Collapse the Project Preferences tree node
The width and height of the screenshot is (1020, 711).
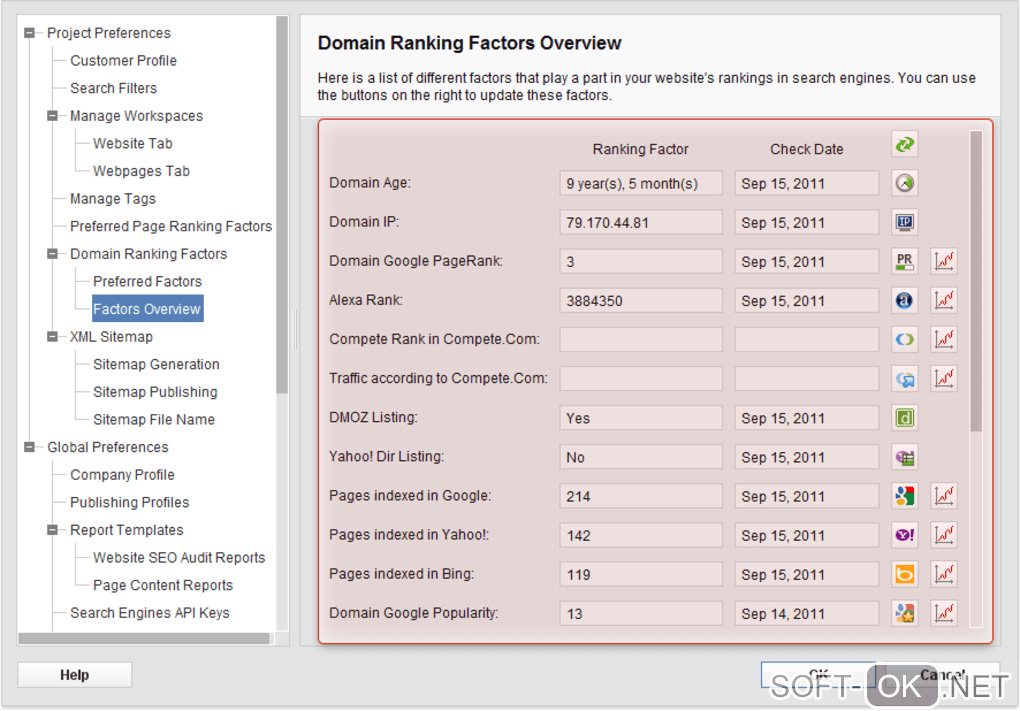(x=29, y=33)
